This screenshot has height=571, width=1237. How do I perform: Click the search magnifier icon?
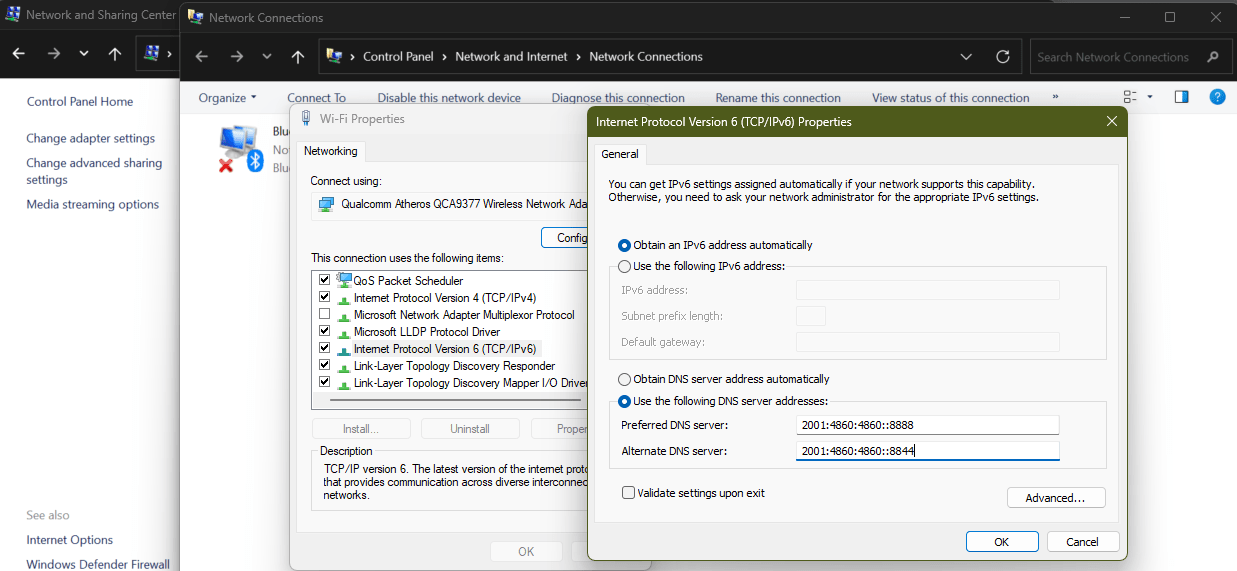click(x=1213, y=57)
